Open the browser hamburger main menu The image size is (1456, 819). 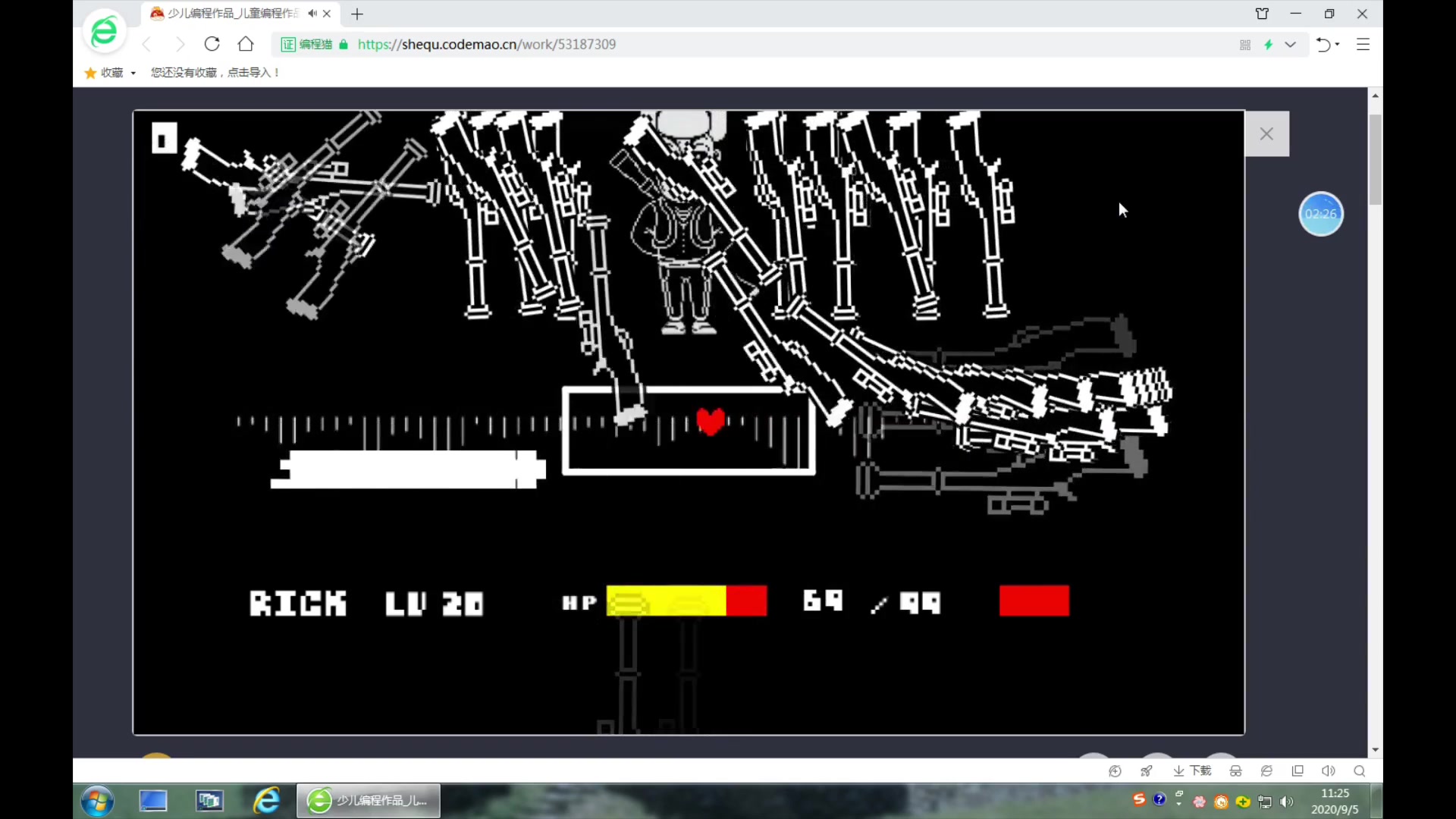1363,45
